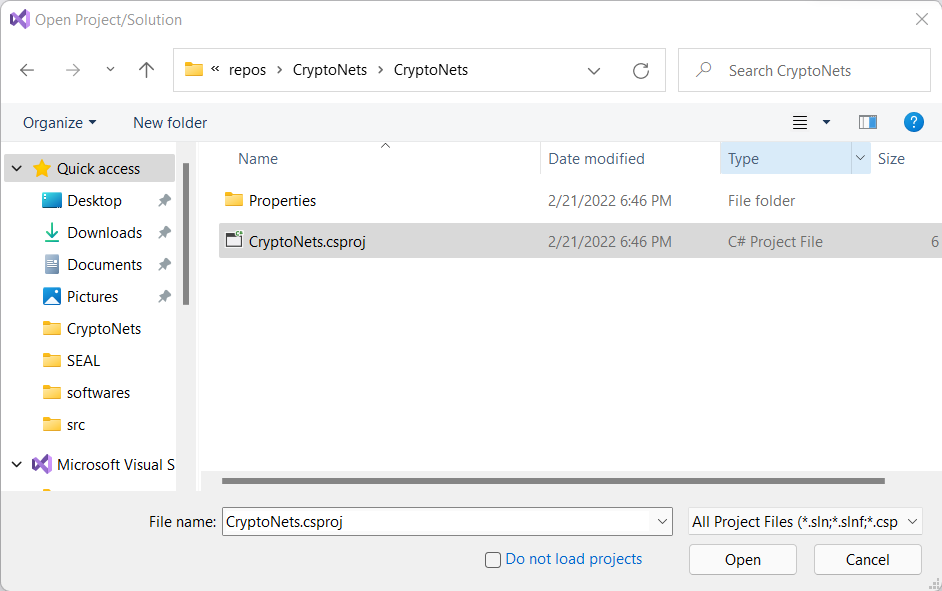Click the Back navigation arrow
Image resolution: width=942 pixels, height=591 pixels.
(x=27, y=70)
